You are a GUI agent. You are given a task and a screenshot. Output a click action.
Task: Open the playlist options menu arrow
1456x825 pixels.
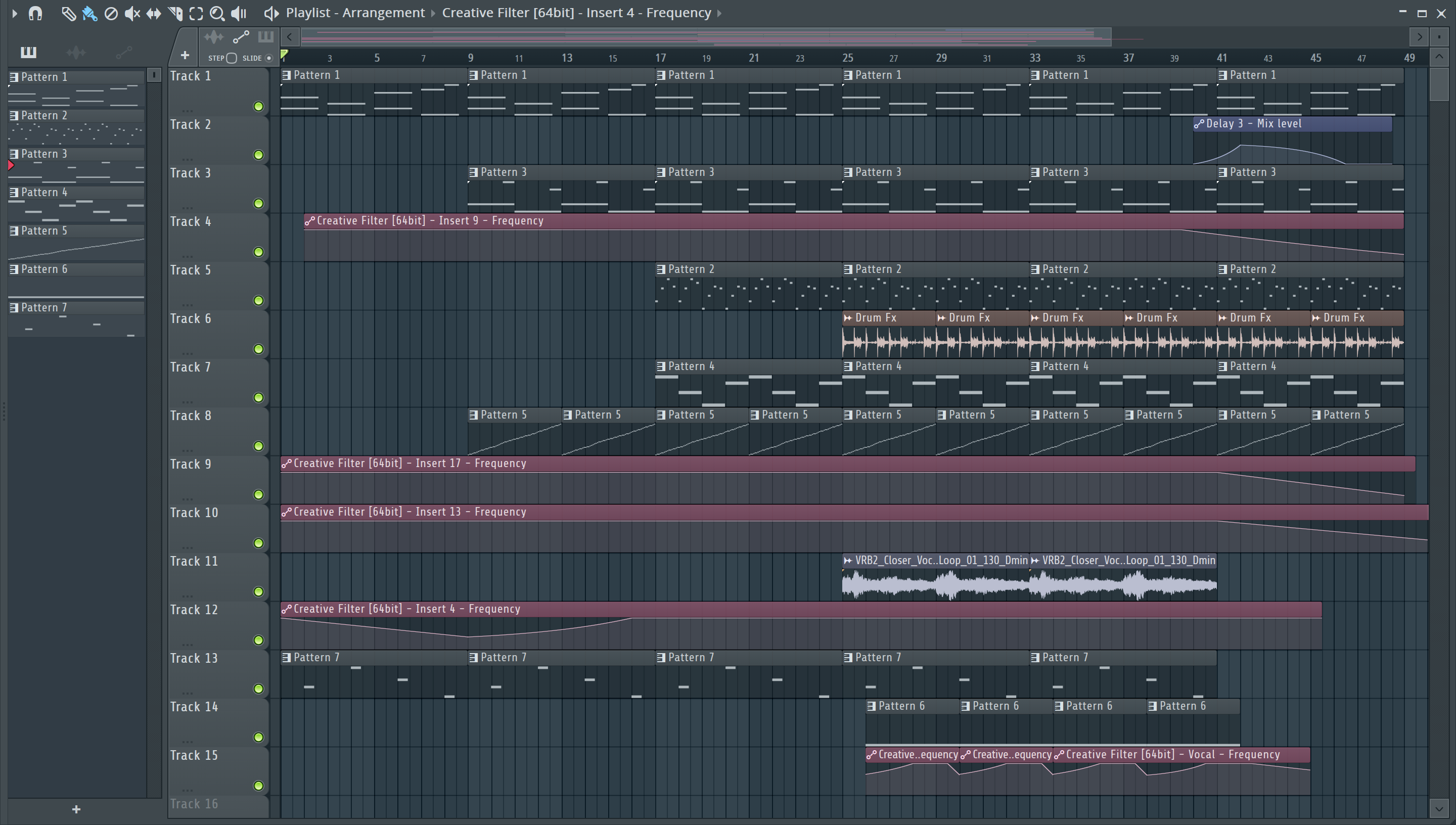click(x=15, y=13)
